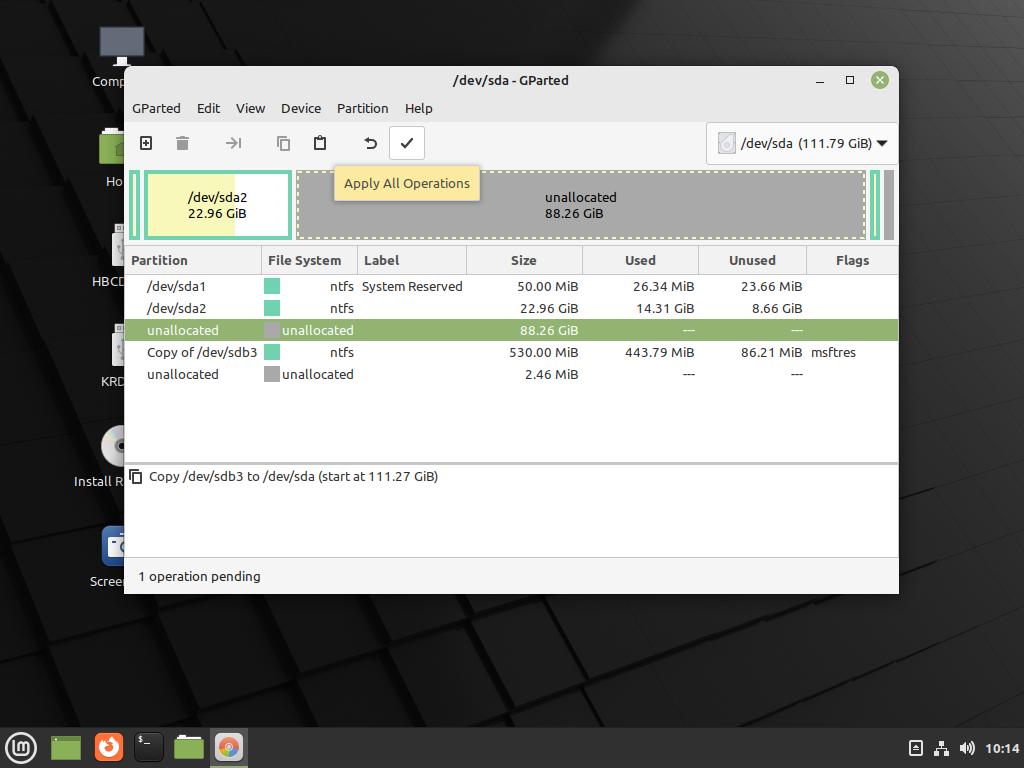Open the Device menu
1024x768 pixels.
[x=300, y=108]
